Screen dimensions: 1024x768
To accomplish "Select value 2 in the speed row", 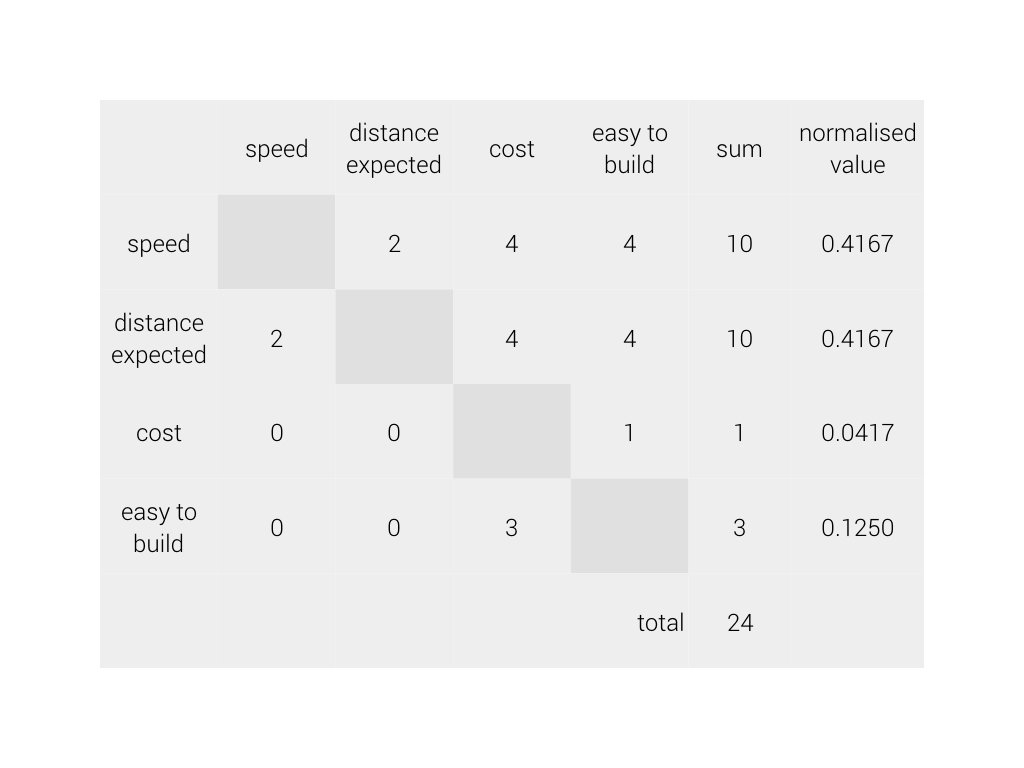I will click(x=394, y=242).
